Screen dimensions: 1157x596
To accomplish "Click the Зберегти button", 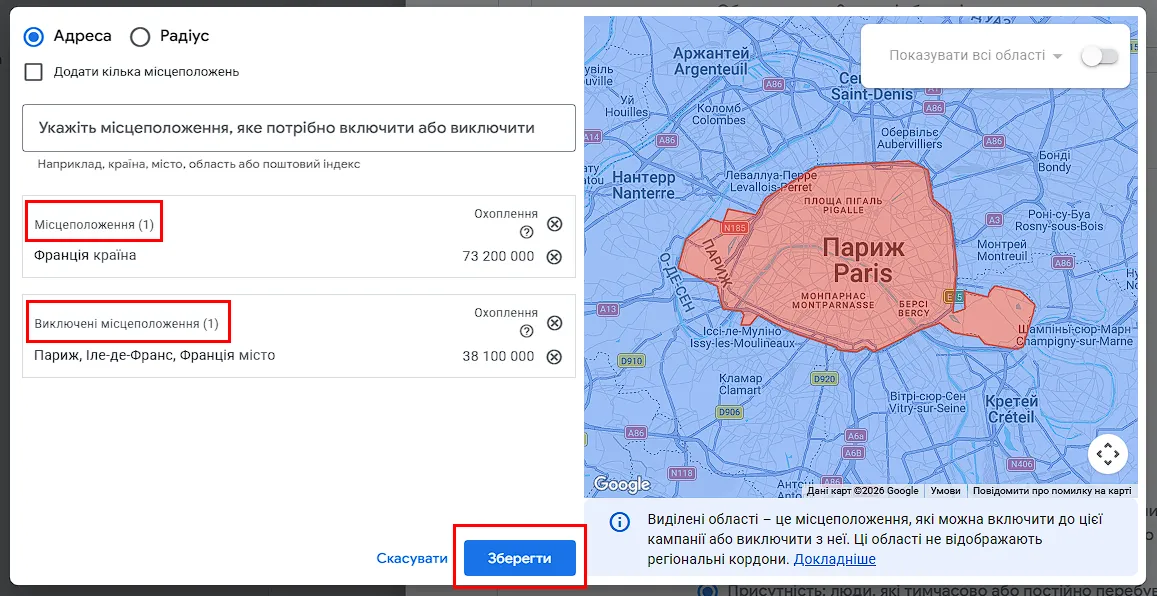I will (x=519, y=558).
